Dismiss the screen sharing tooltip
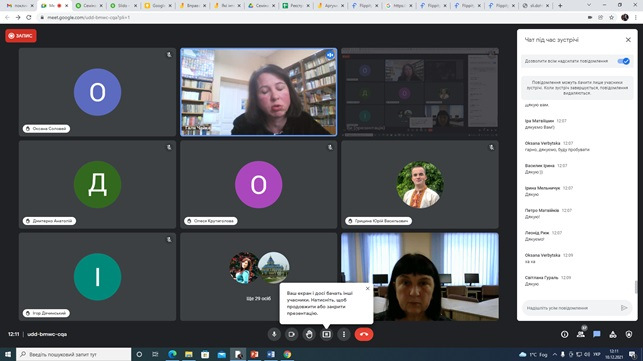Screen dimensions: 643x361 pos(367,288)
